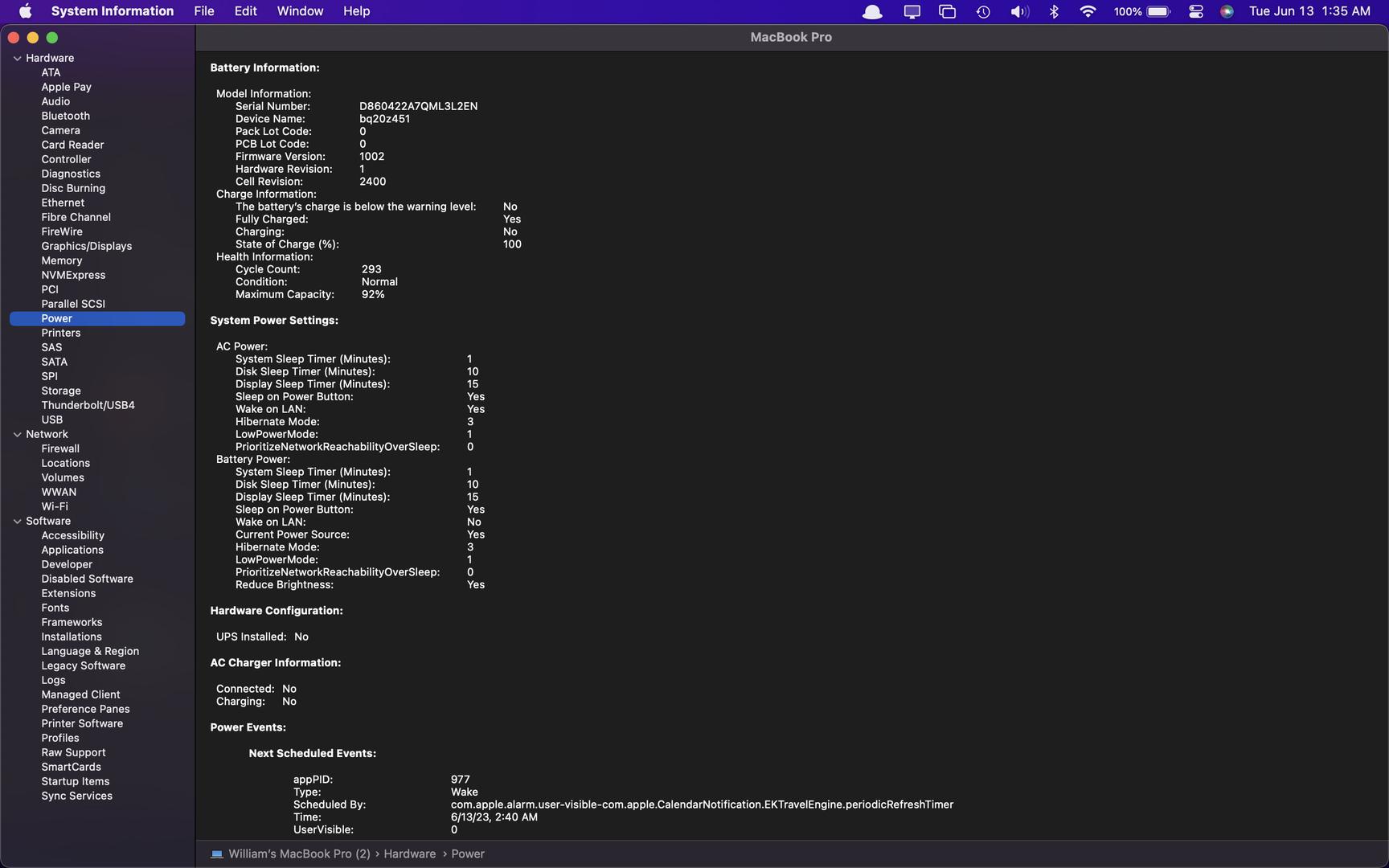This screenshot has width=1389, height=868.
Task: Select Camera in the sidebar
Action: (x=60, y=130)
